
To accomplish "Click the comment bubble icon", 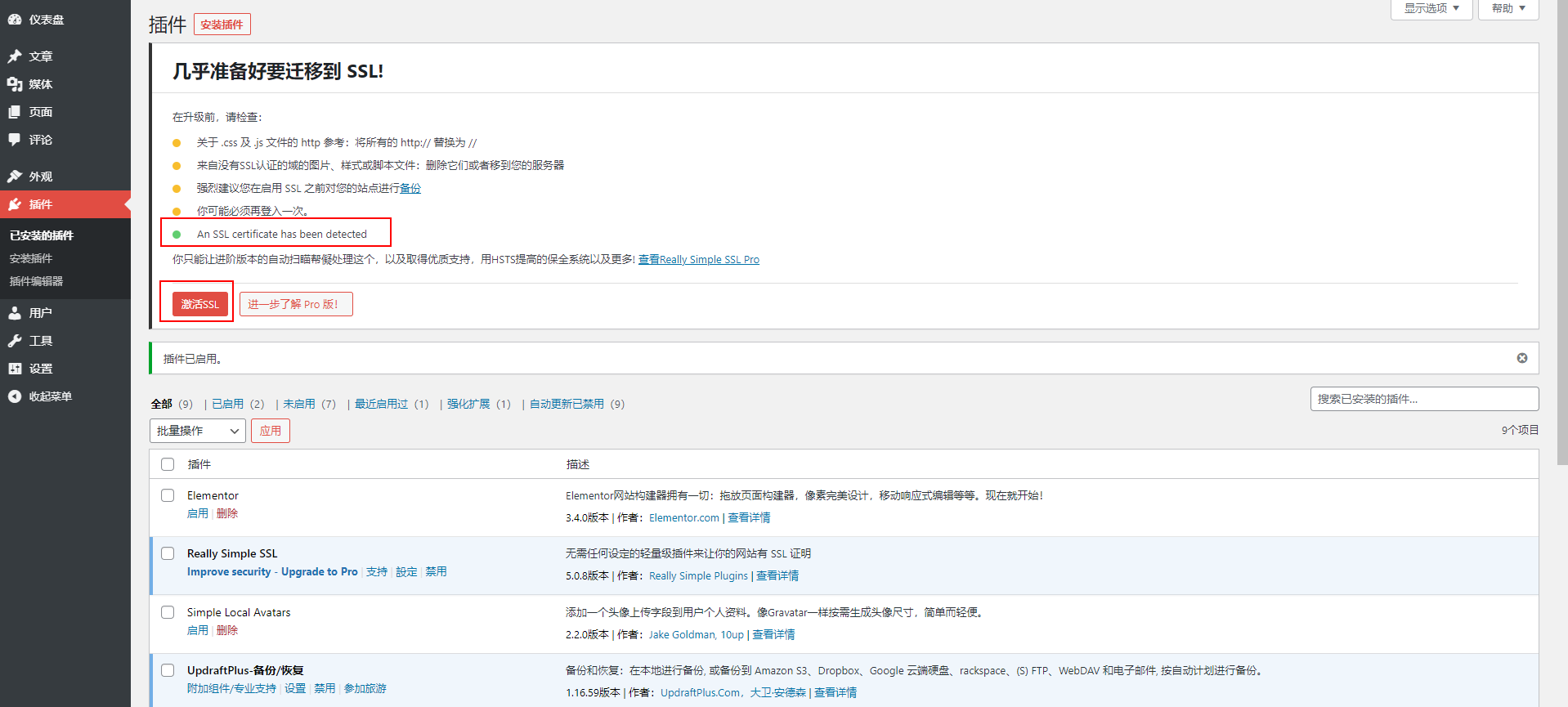I will point(15,140).
